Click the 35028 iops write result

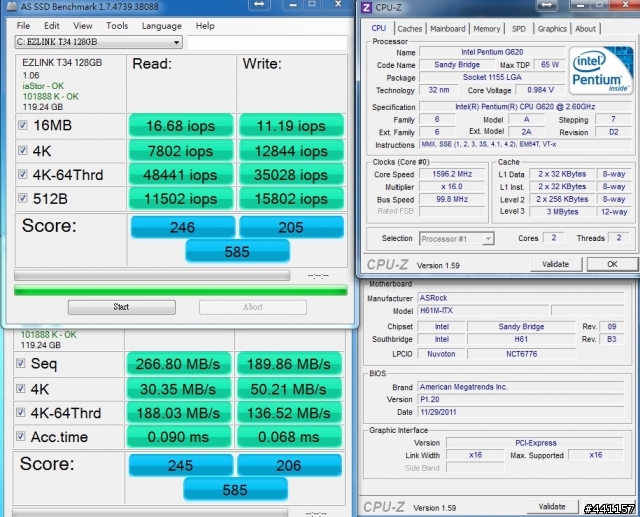(x=291, y=175)
